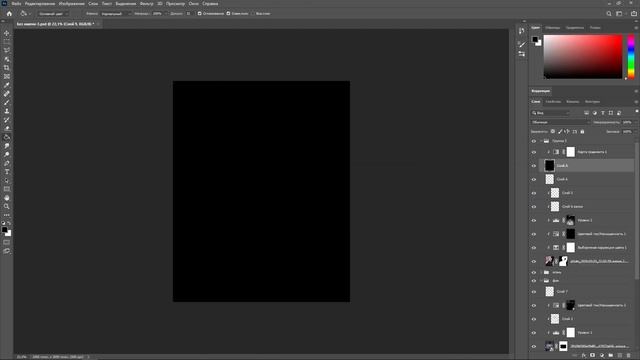Select the Eyedropper tool

click(x=7, y=85)
